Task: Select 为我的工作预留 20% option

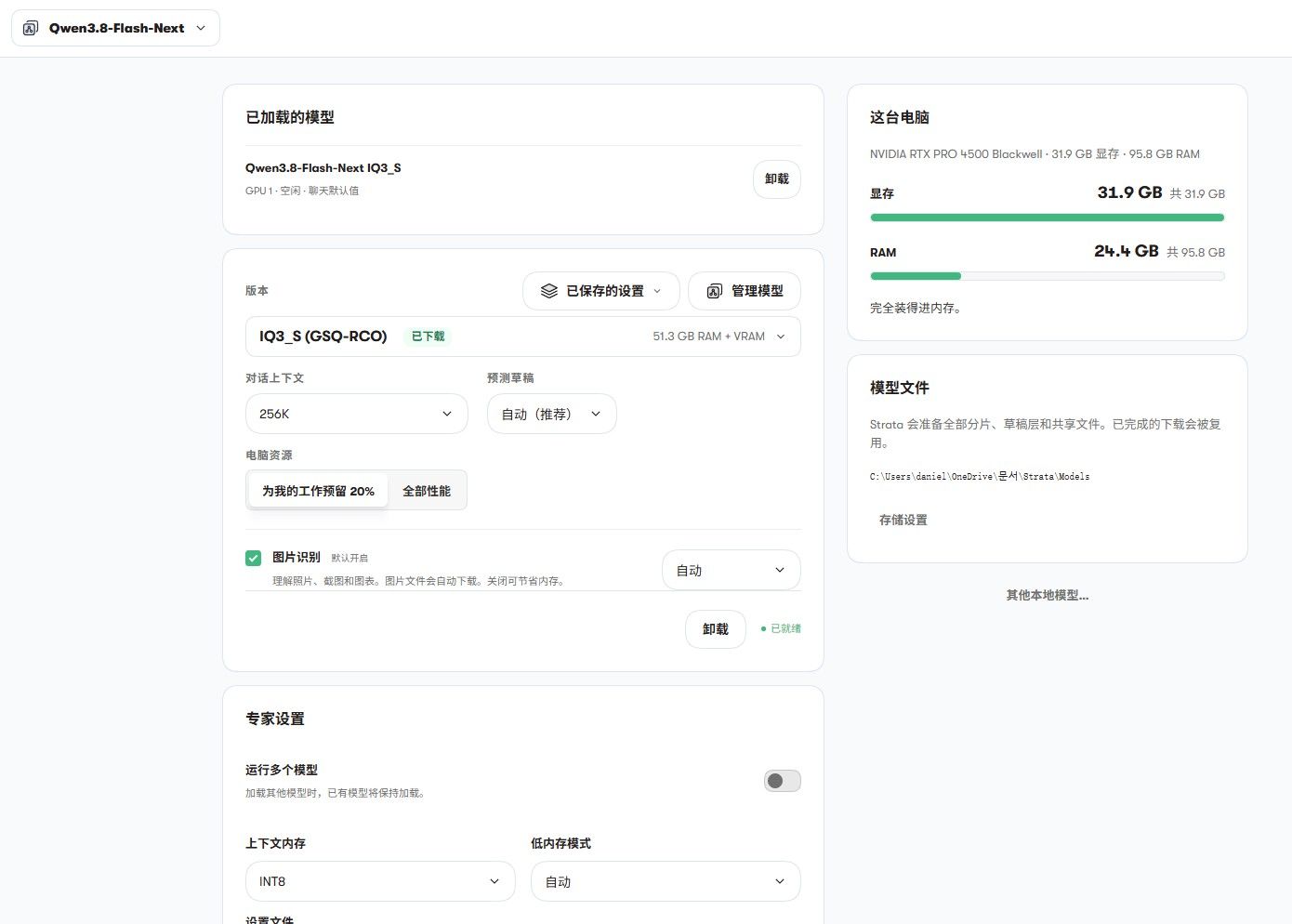Action: coord(318,491)
